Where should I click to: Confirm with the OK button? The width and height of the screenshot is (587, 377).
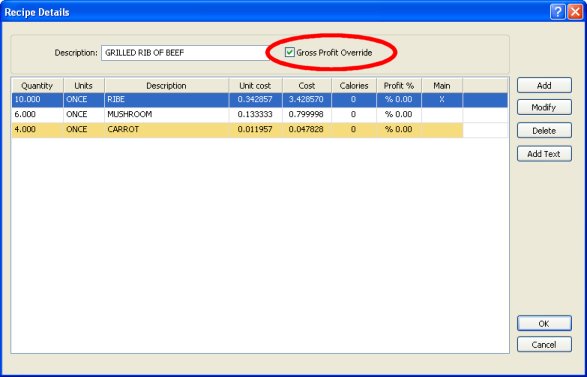click(544, 323)
